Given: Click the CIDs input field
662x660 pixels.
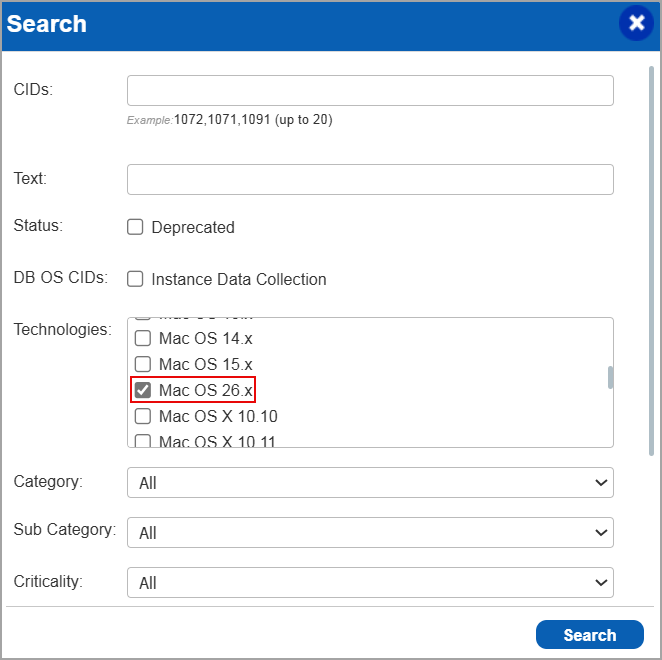Looking at the screenshot, I should pyautogui.click(x=369, y=90).
